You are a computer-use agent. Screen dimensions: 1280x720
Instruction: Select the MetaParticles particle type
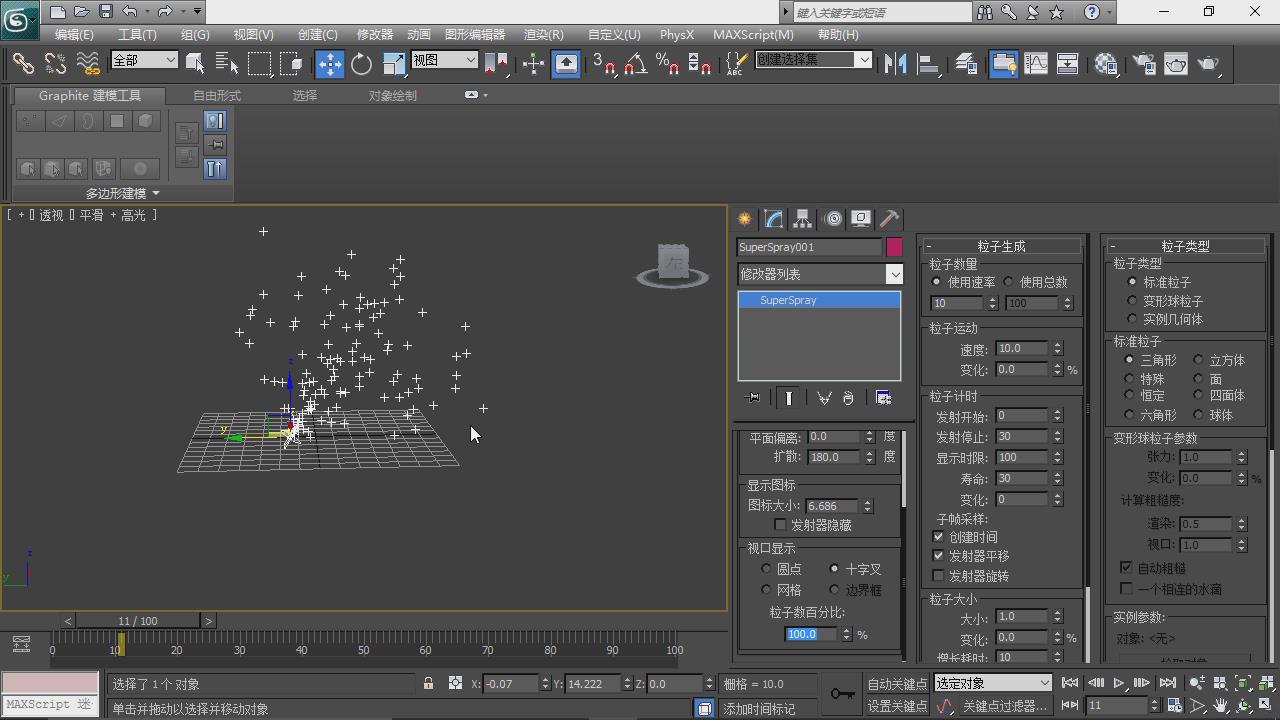[x=1132, y=300]
